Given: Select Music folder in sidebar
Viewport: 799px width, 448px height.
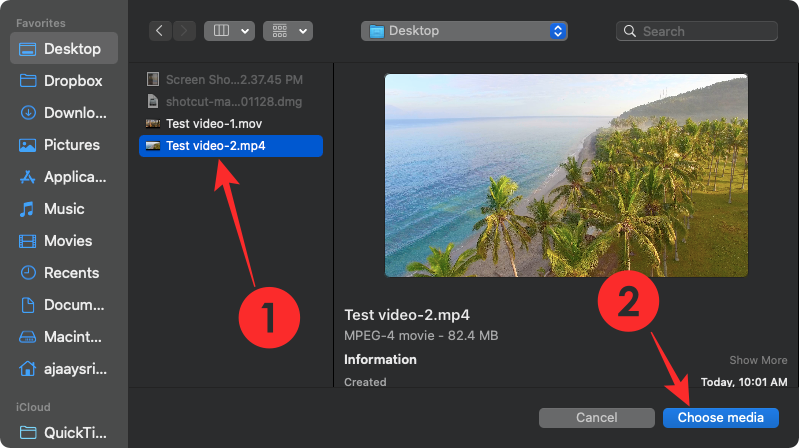Looking at the screenshot, I should (64, 209).
